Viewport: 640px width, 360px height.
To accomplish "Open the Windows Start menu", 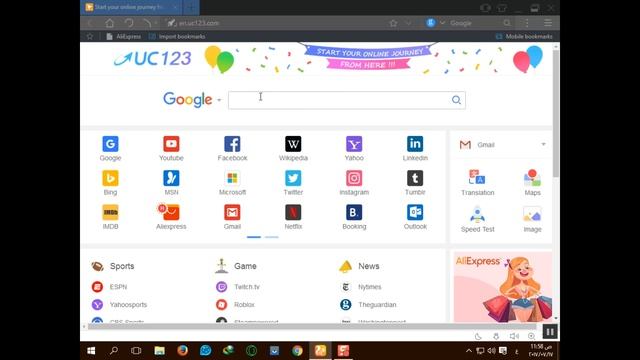I will [x=91, y=351].
